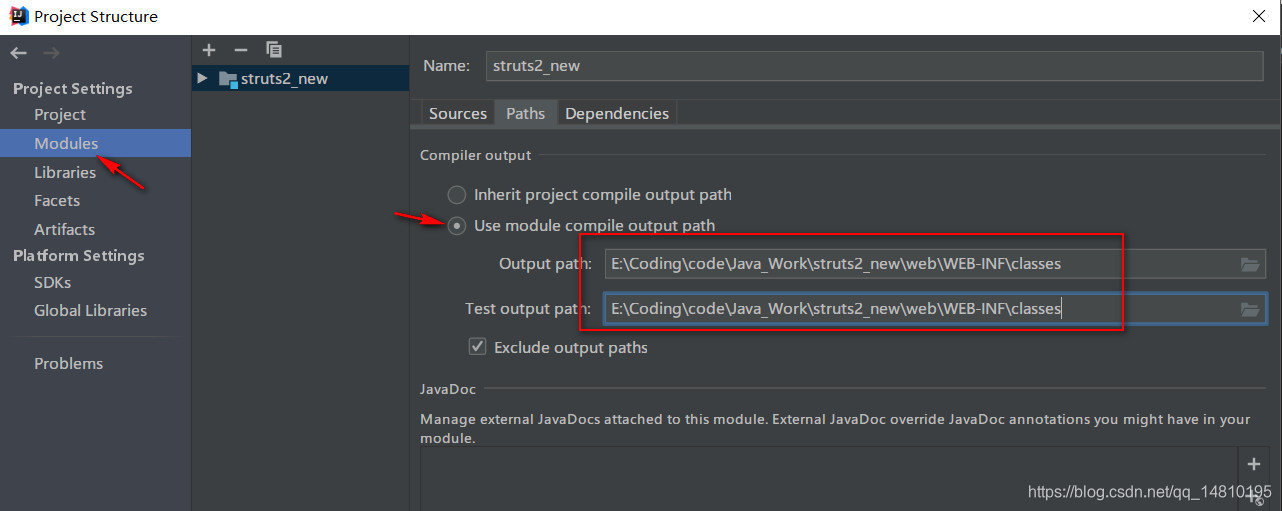Browse folder for Test output path
This screenshot has height=511, width=1282.
(1250, 309)
